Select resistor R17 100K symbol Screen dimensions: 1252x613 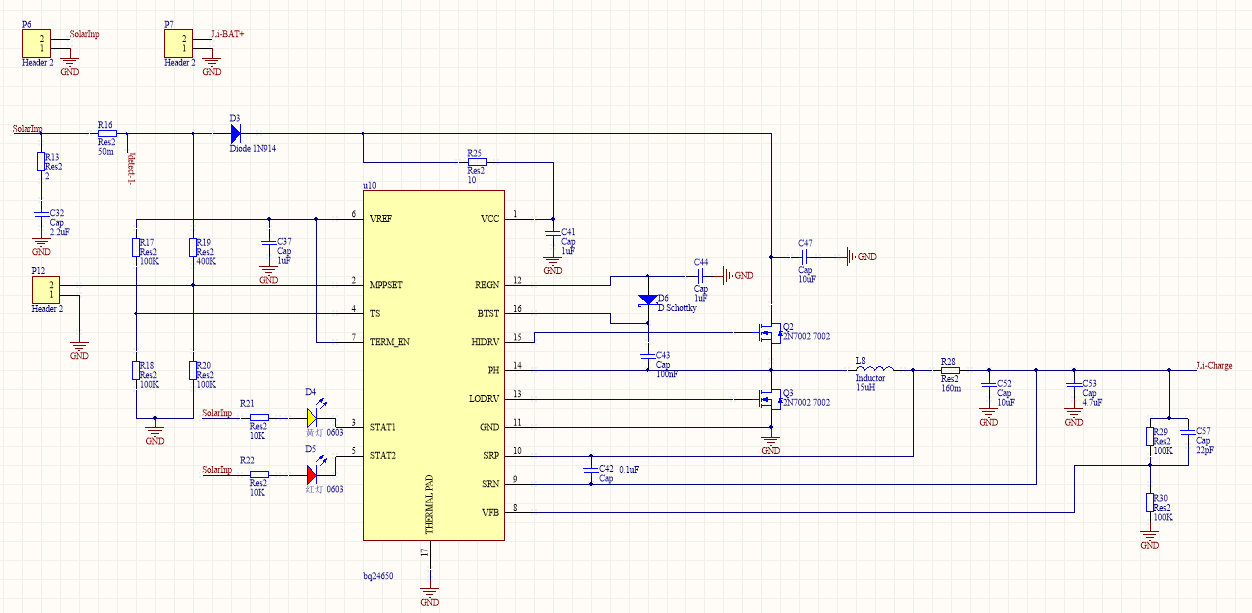[x=135, y=247]
